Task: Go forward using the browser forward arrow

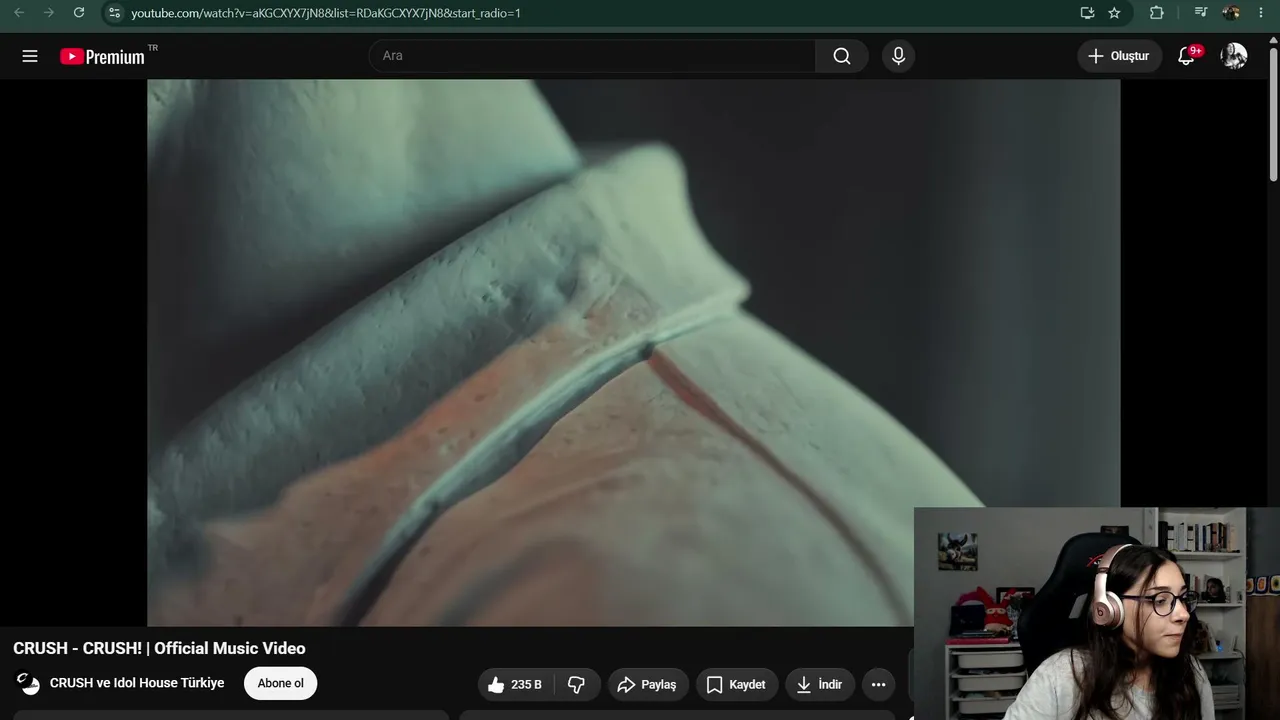Action: [48, 13]
